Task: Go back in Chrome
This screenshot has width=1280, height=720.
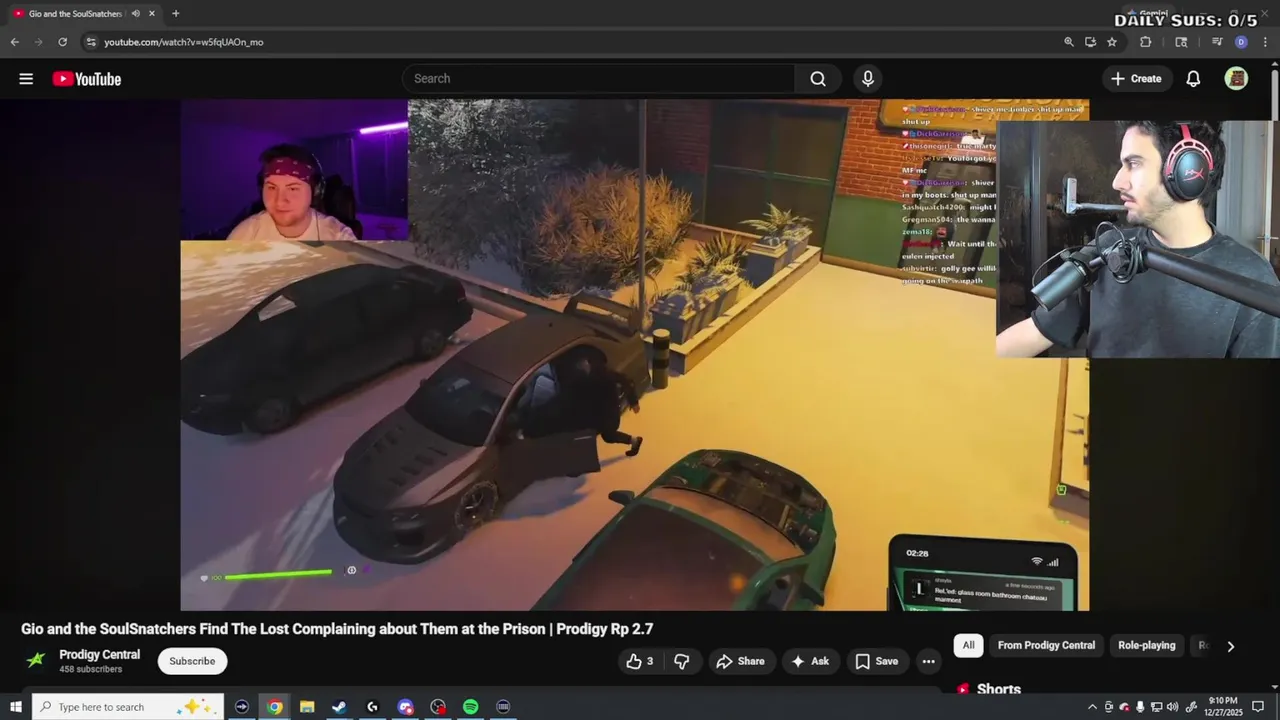Action: pos(14,42)
